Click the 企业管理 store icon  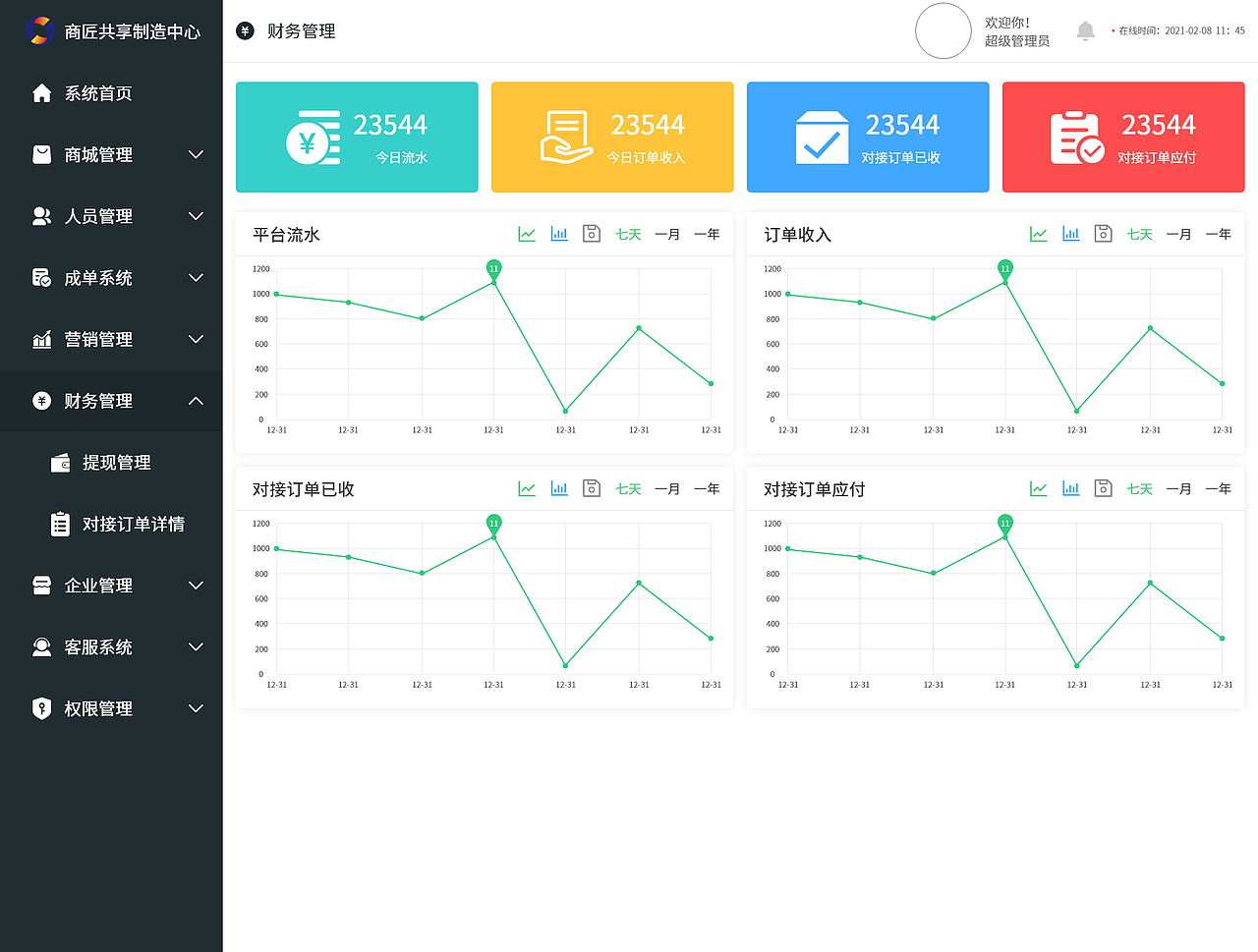click(41, 586)
